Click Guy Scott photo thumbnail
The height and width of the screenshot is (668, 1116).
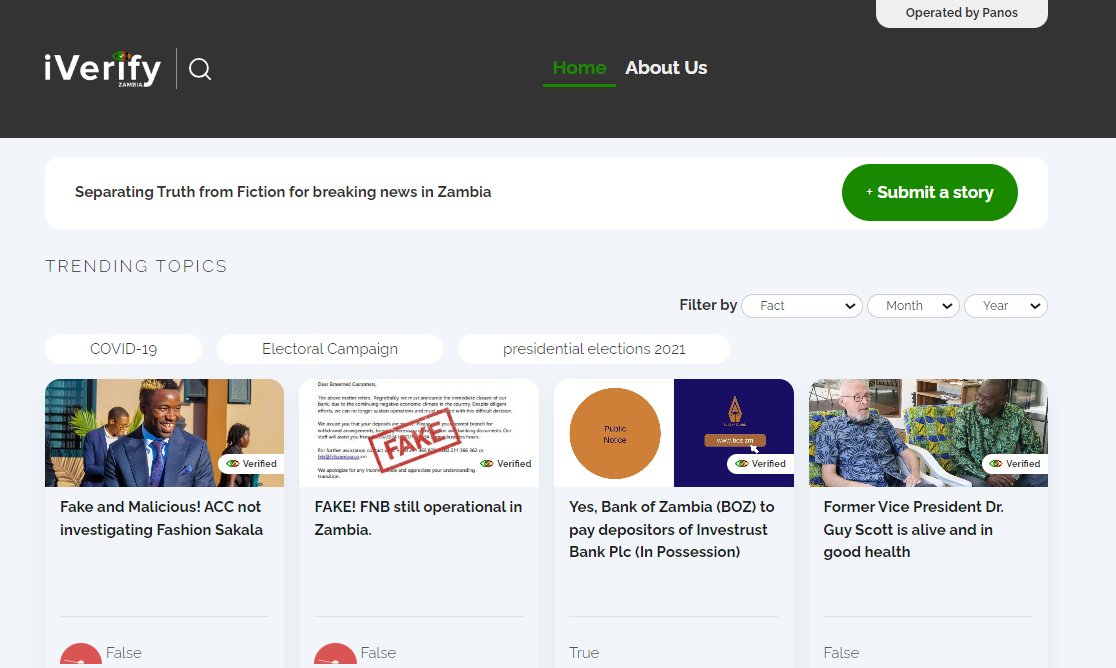pos(928,433)
